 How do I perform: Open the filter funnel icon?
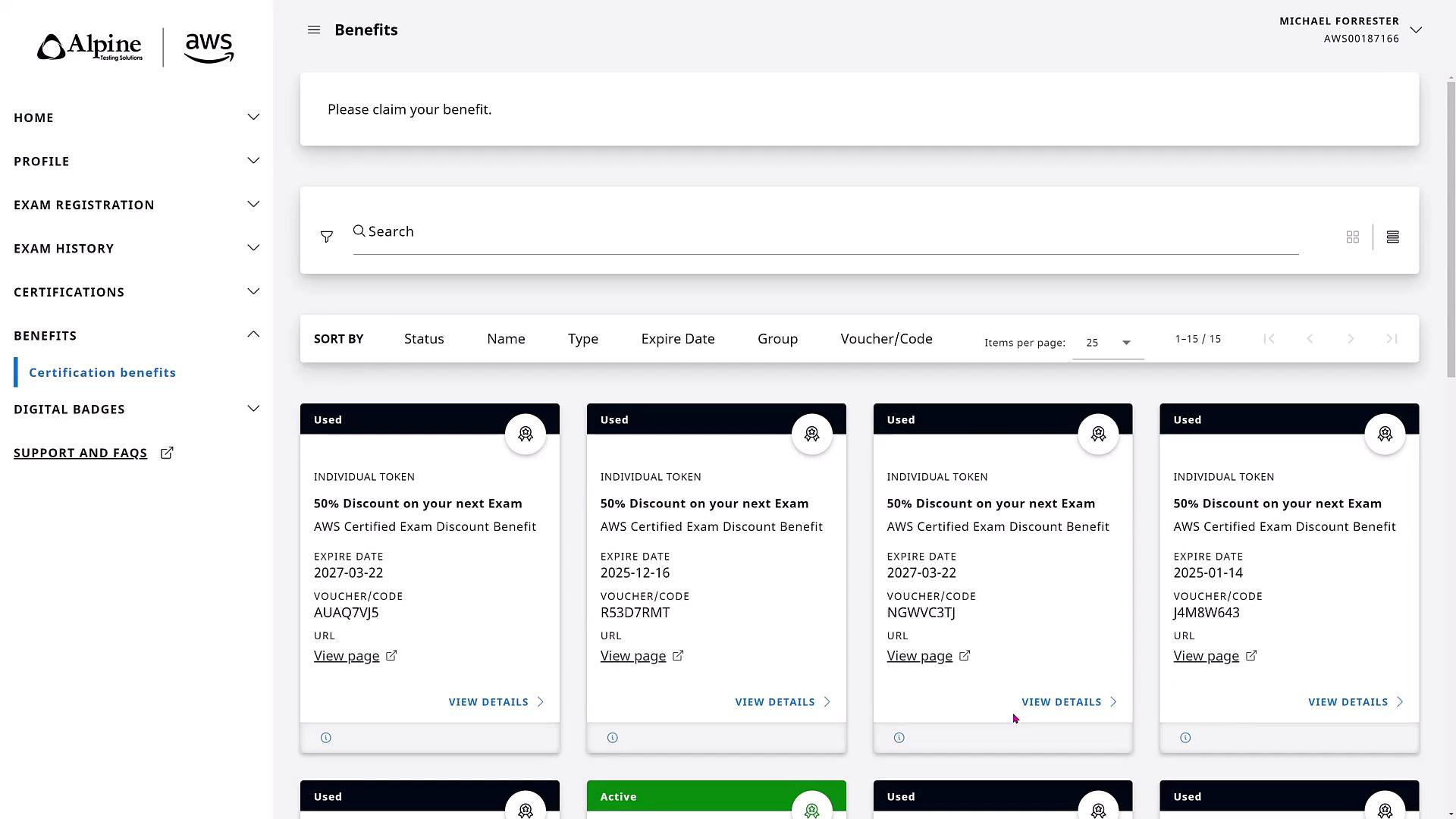[327, 237]
